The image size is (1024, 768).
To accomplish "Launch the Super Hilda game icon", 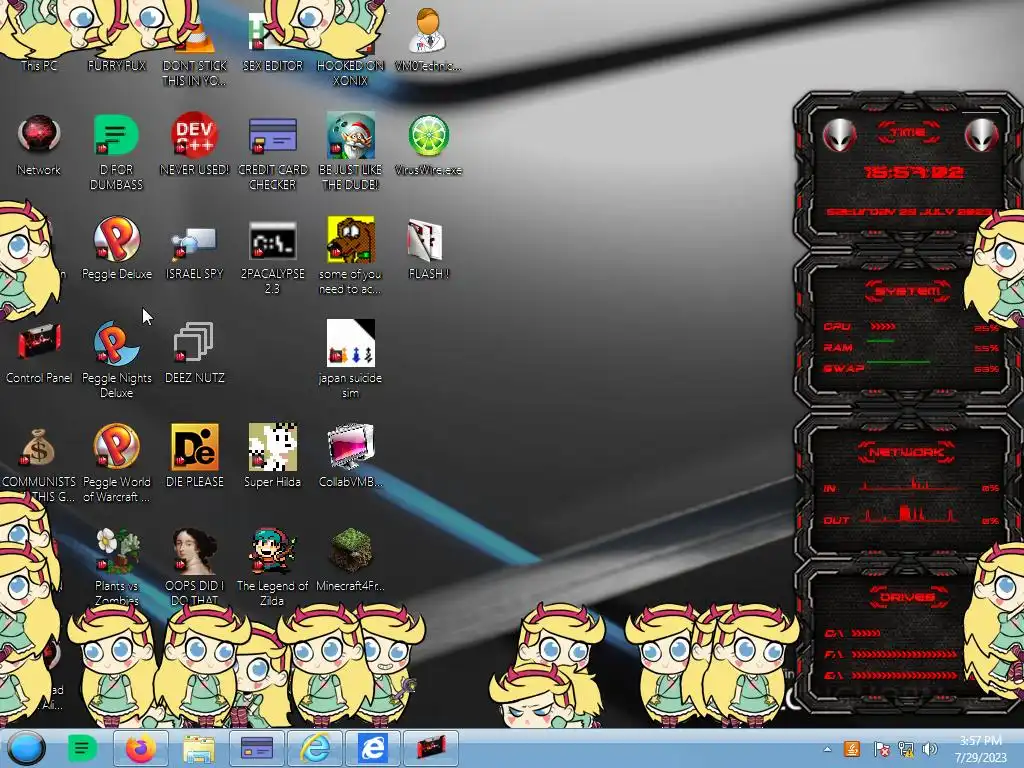I will (272, 447).
